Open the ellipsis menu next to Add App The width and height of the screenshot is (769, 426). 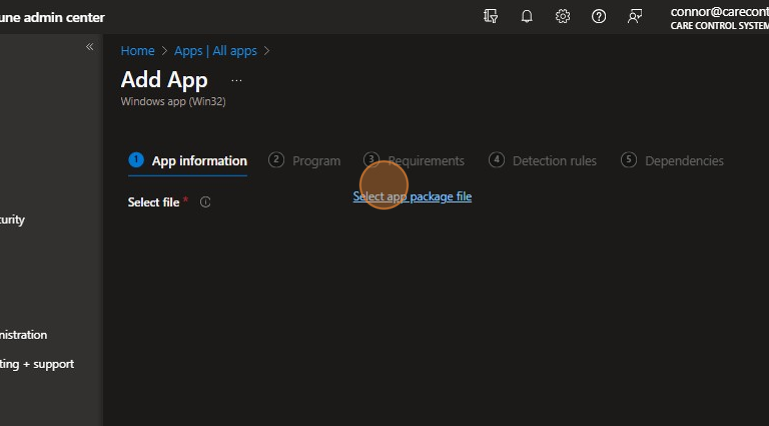[236, 80]
